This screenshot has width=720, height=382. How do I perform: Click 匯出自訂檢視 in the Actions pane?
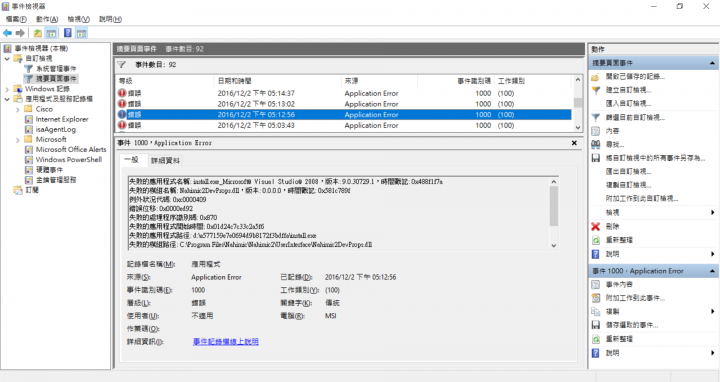pos(628,172)
